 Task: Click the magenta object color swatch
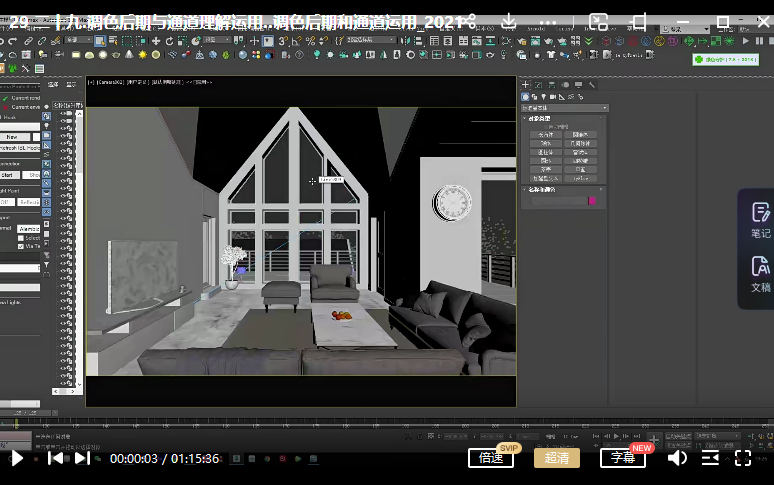(x=592, y=201)
